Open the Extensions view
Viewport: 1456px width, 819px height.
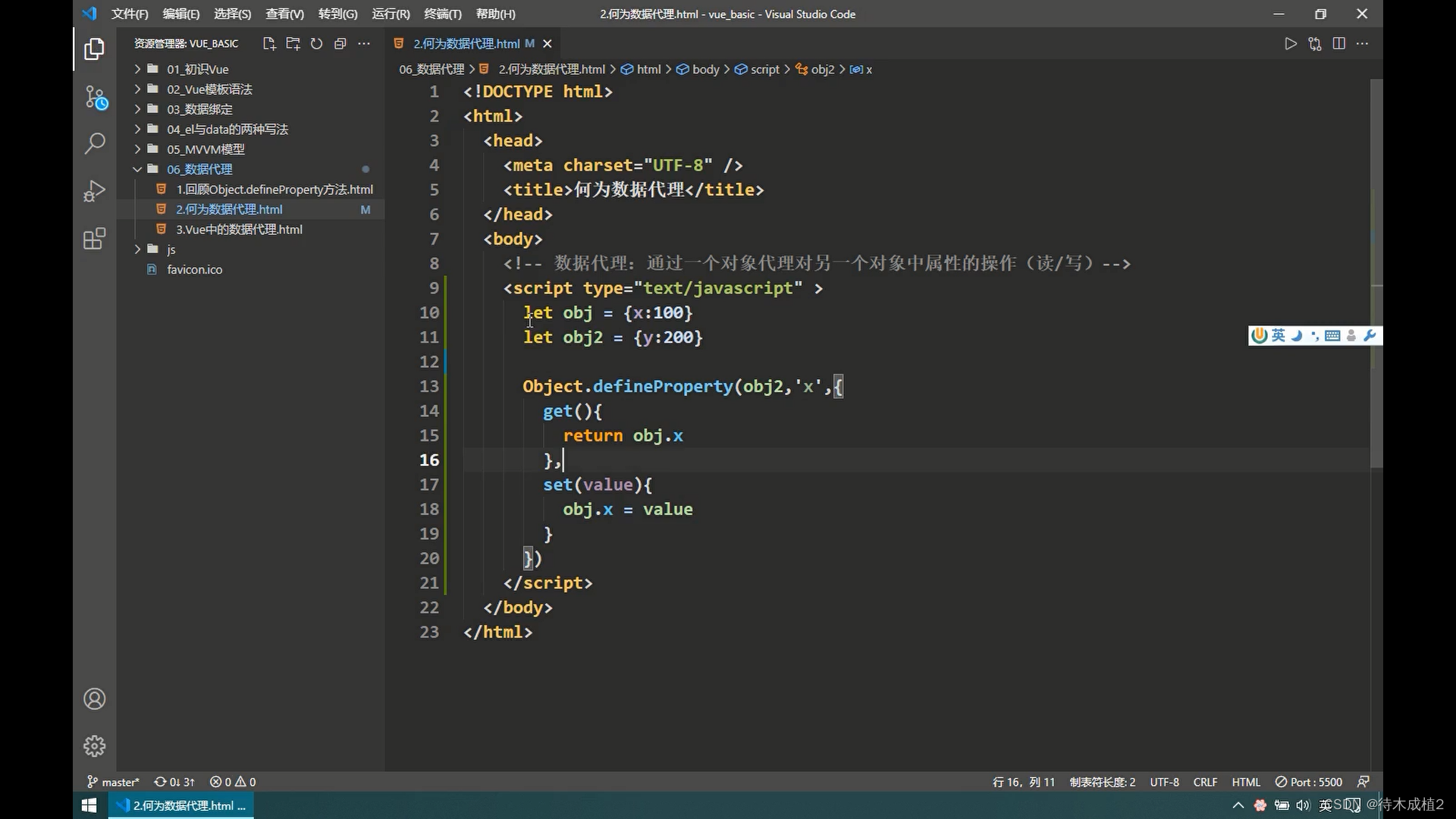click(94, 239)
